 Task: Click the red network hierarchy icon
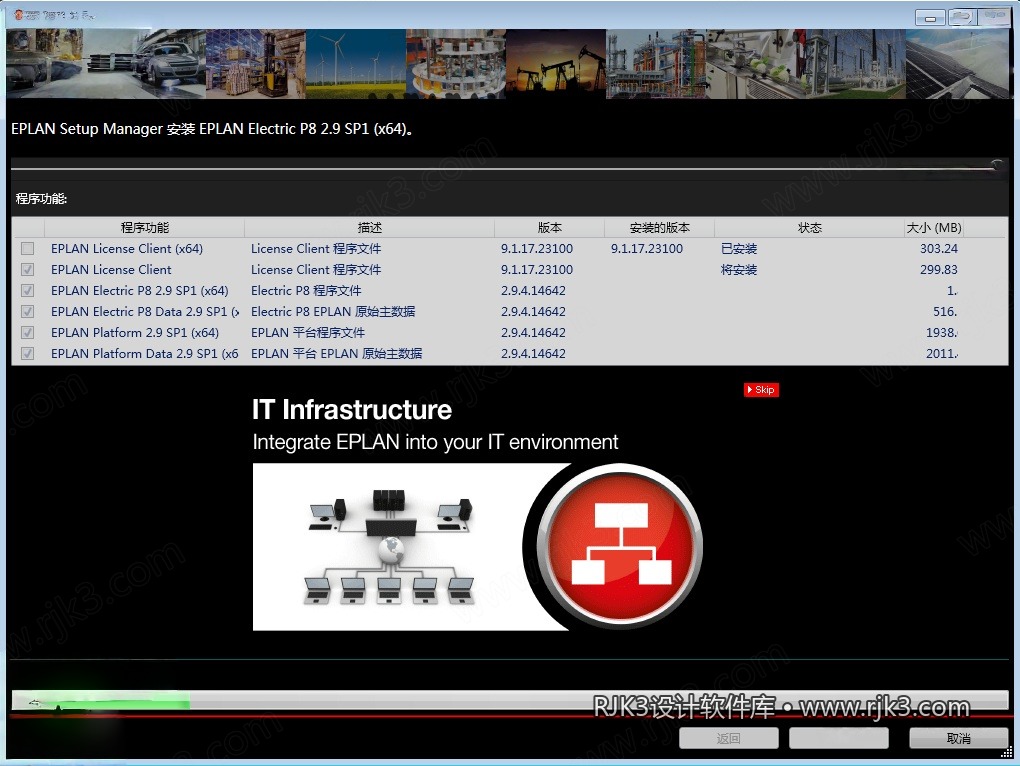click(x=621, y=546)
